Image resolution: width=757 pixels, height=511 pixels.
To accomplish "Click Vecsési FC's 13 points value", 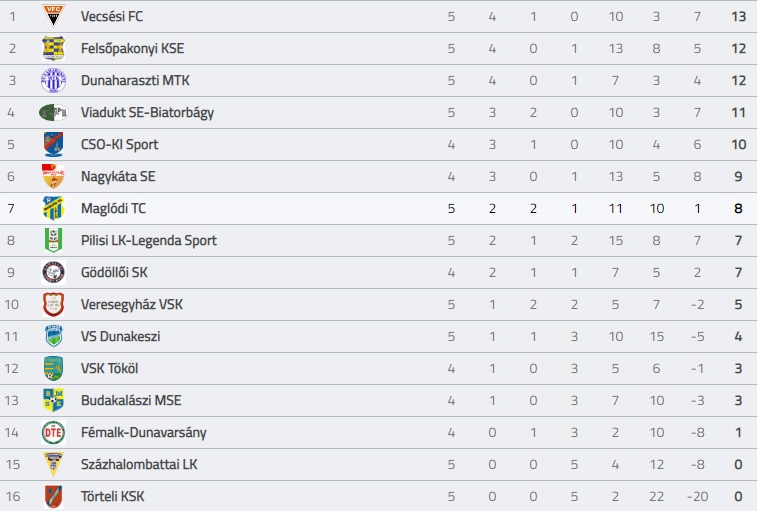I will click(738, 16).
